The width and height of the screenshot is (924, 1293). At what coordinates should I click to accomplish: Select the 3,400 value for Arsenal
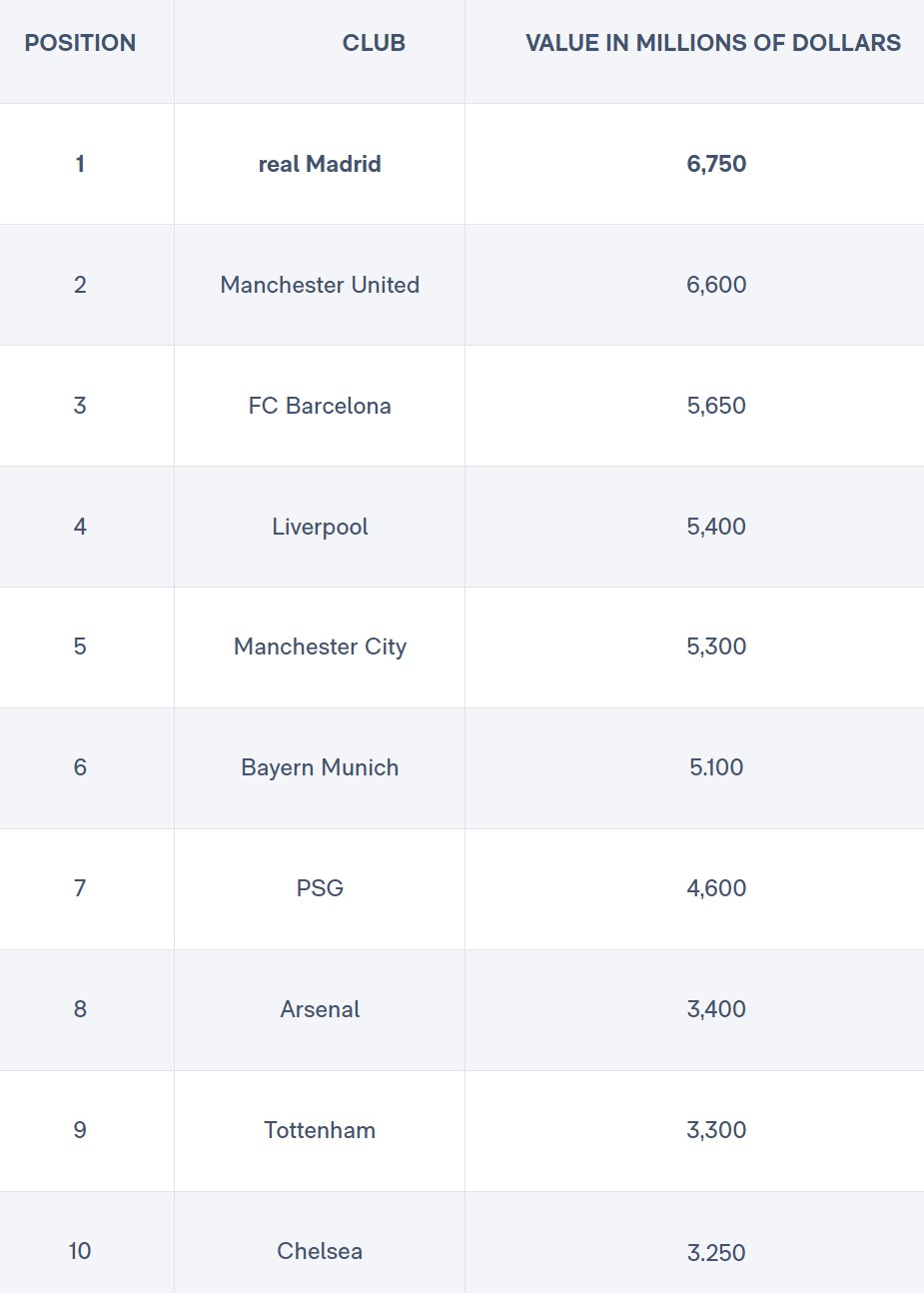point(716,1009)
